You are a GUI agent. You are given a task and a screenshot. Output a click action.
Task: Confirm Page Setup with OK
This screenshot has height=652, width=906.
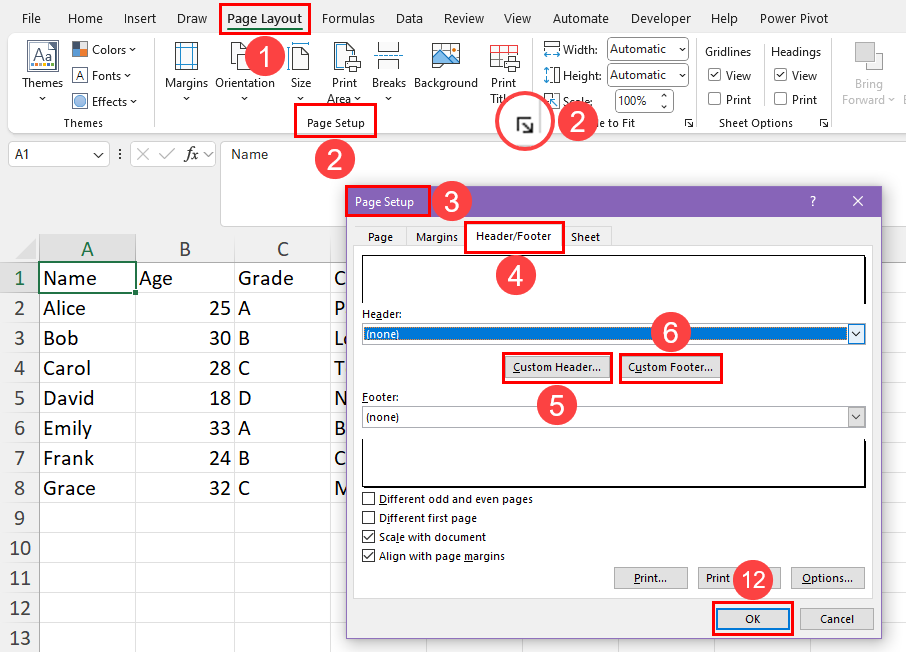pos(753,619)
